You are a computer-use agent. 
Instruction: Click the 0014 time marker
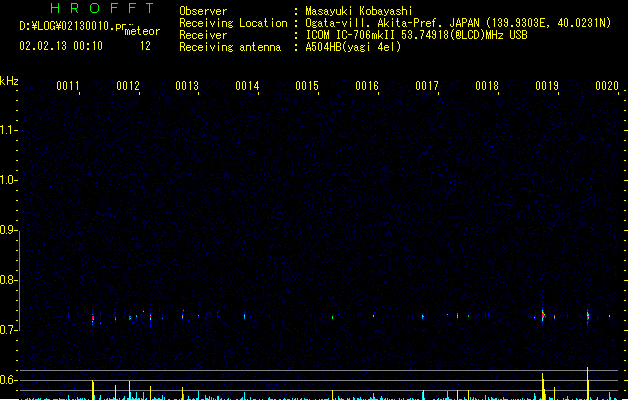coord(247,86)
